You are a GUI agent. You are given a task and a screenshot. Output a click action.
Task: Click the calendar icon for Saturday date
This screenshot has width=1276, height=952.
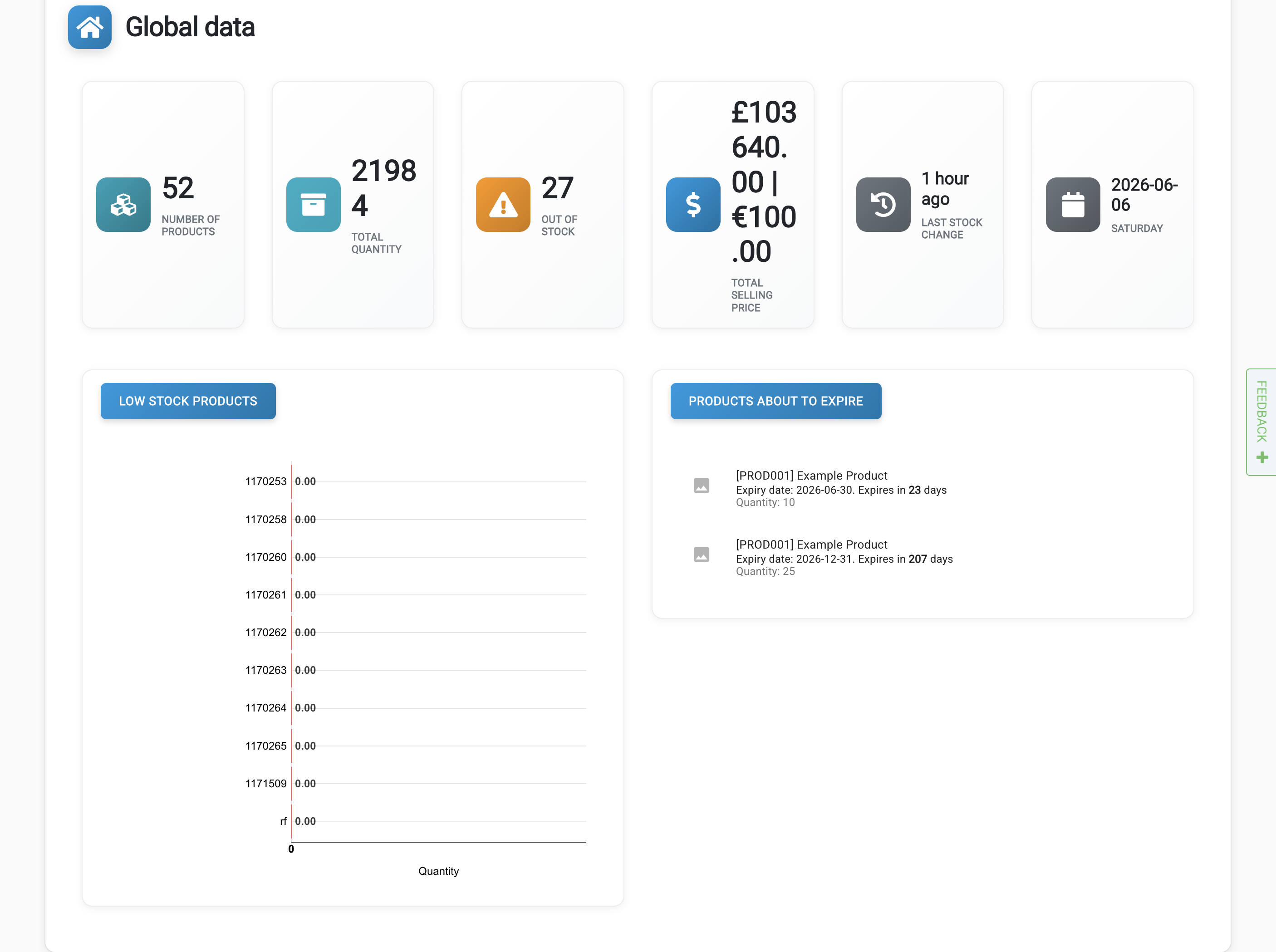click(1073, 205)
